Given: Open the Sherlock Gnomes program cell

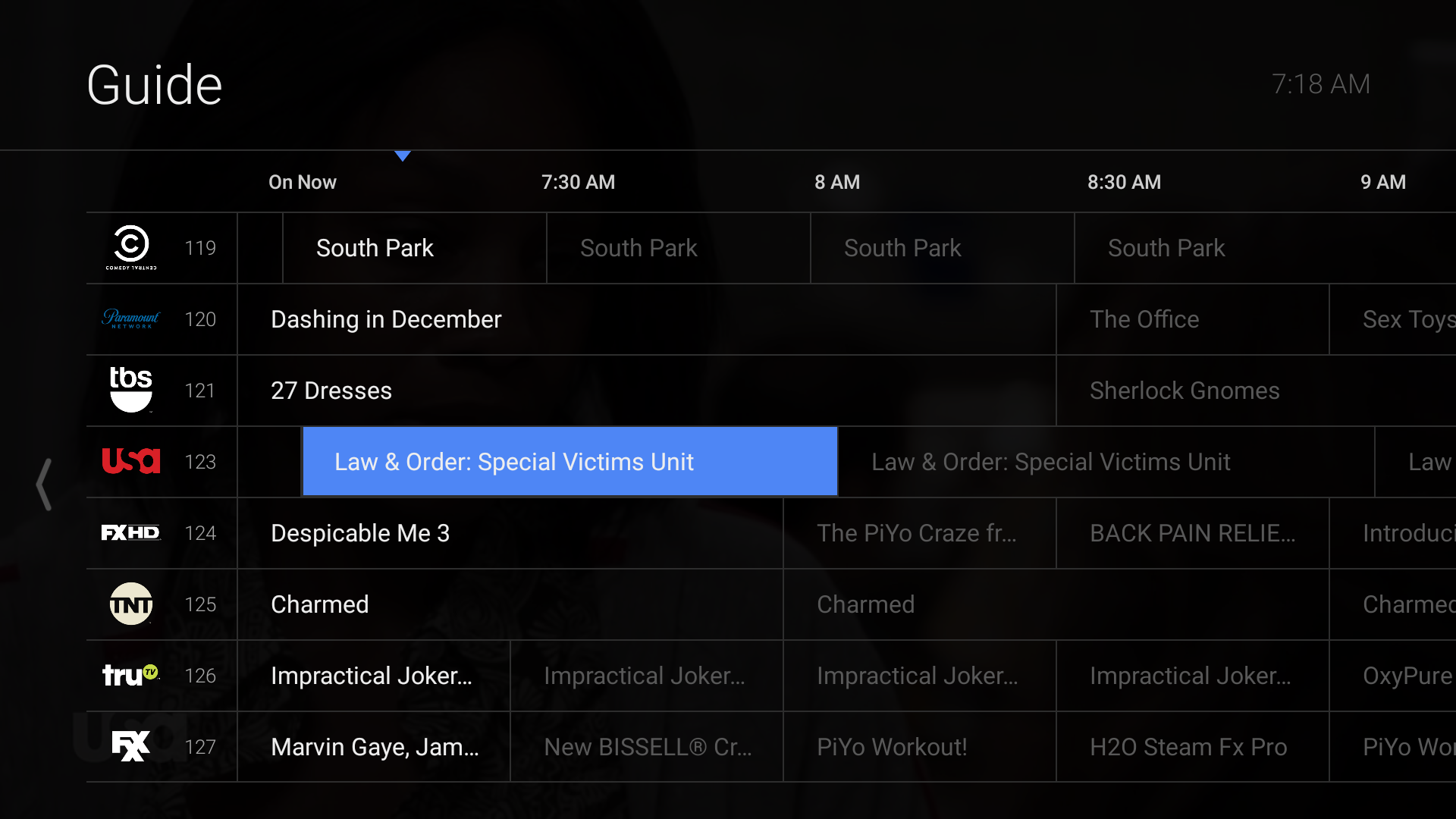Looking at the screenshot, I should (x=1184, y=390).
